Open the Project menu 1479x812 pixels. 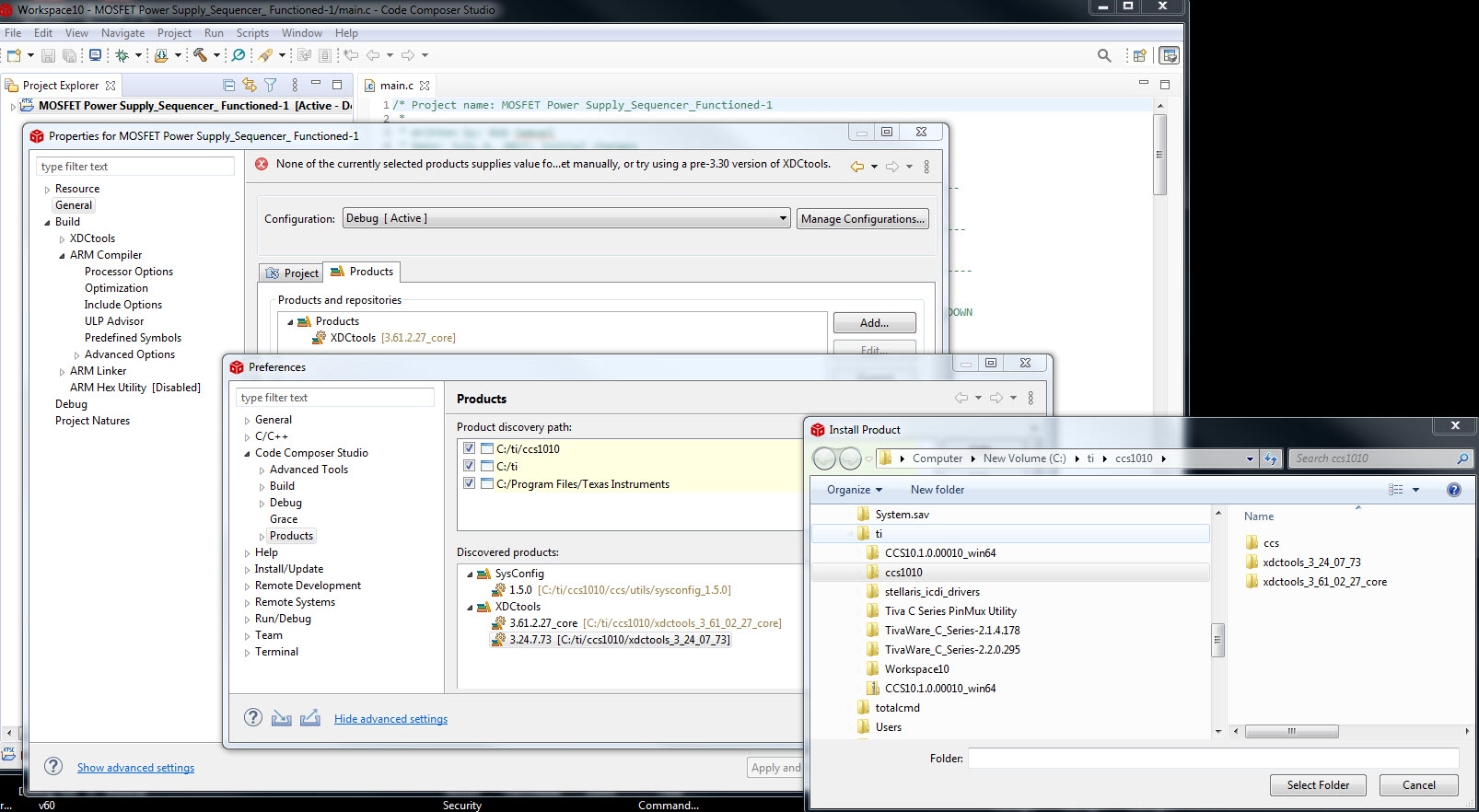click(x=174, y=32)
